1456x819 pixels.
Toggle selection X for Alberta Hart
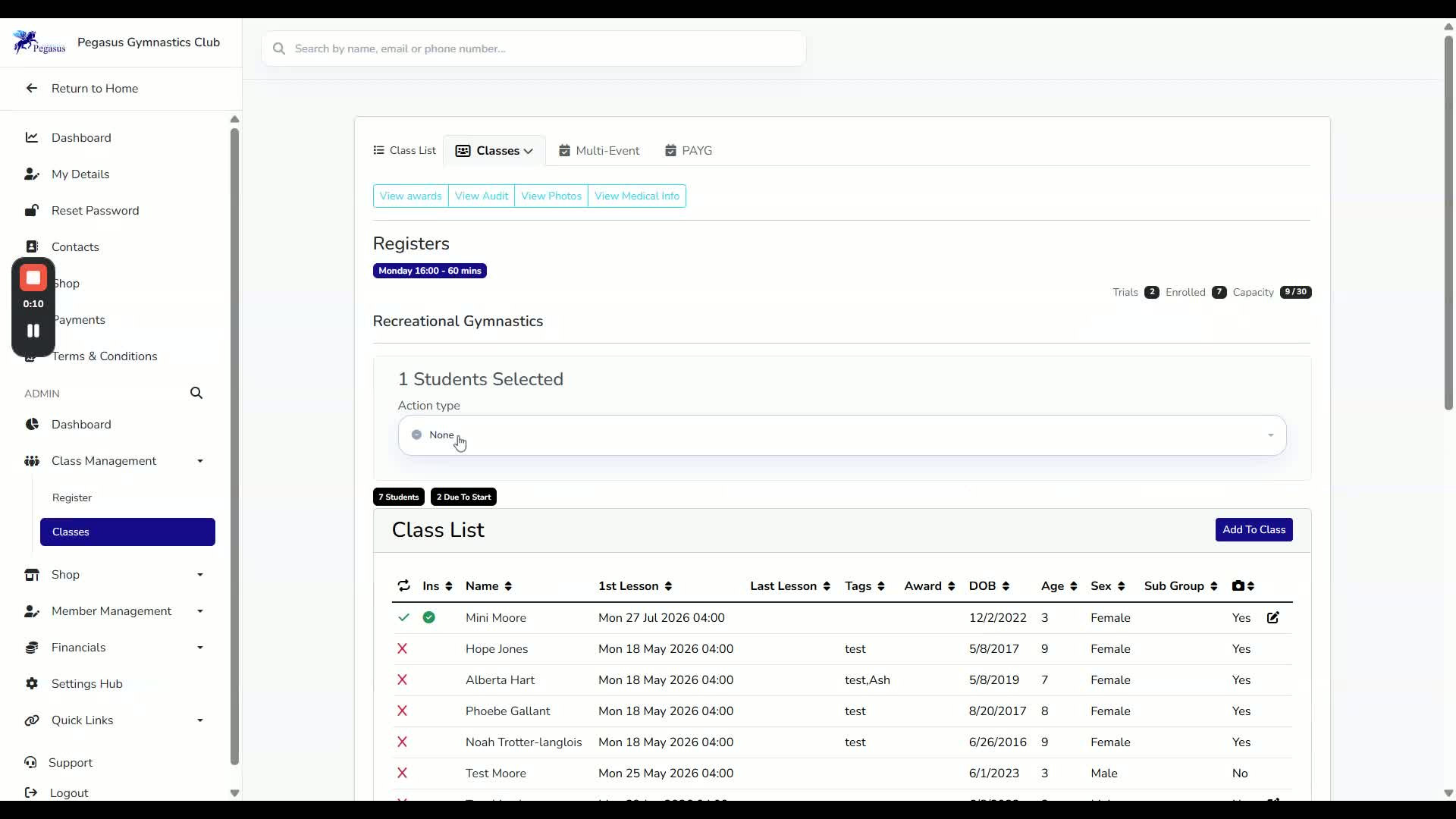click(x=402, y=679)
